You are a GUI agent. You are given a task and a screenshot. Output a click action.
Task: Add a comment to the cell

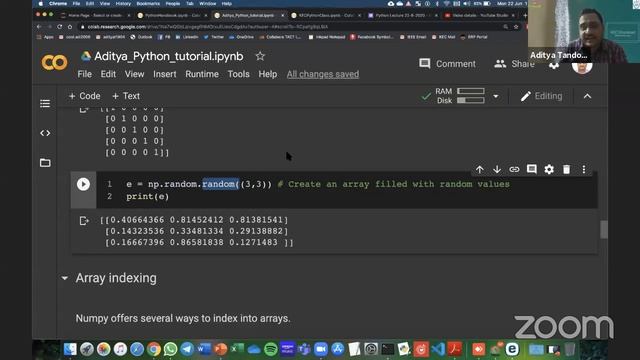(x=531, y=169)
